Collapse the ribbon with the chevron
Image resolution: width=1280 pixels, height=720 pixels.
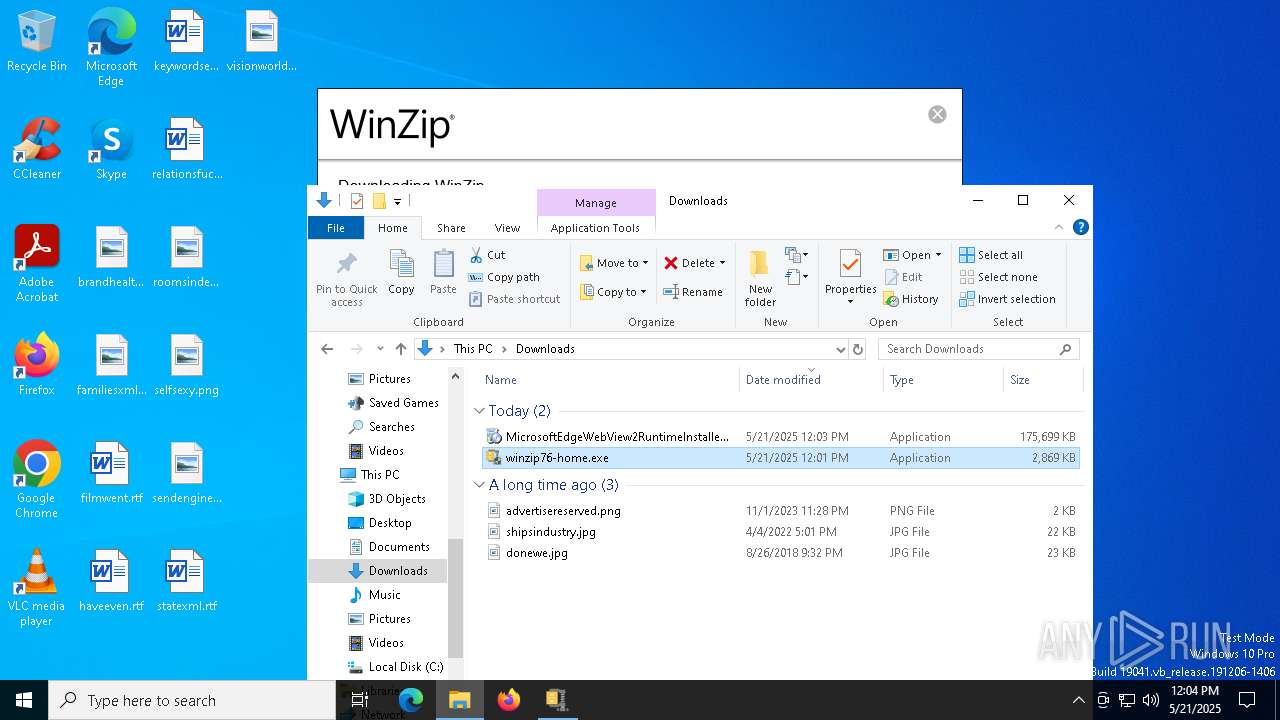pyautogui.click(x=1059, y=228)
